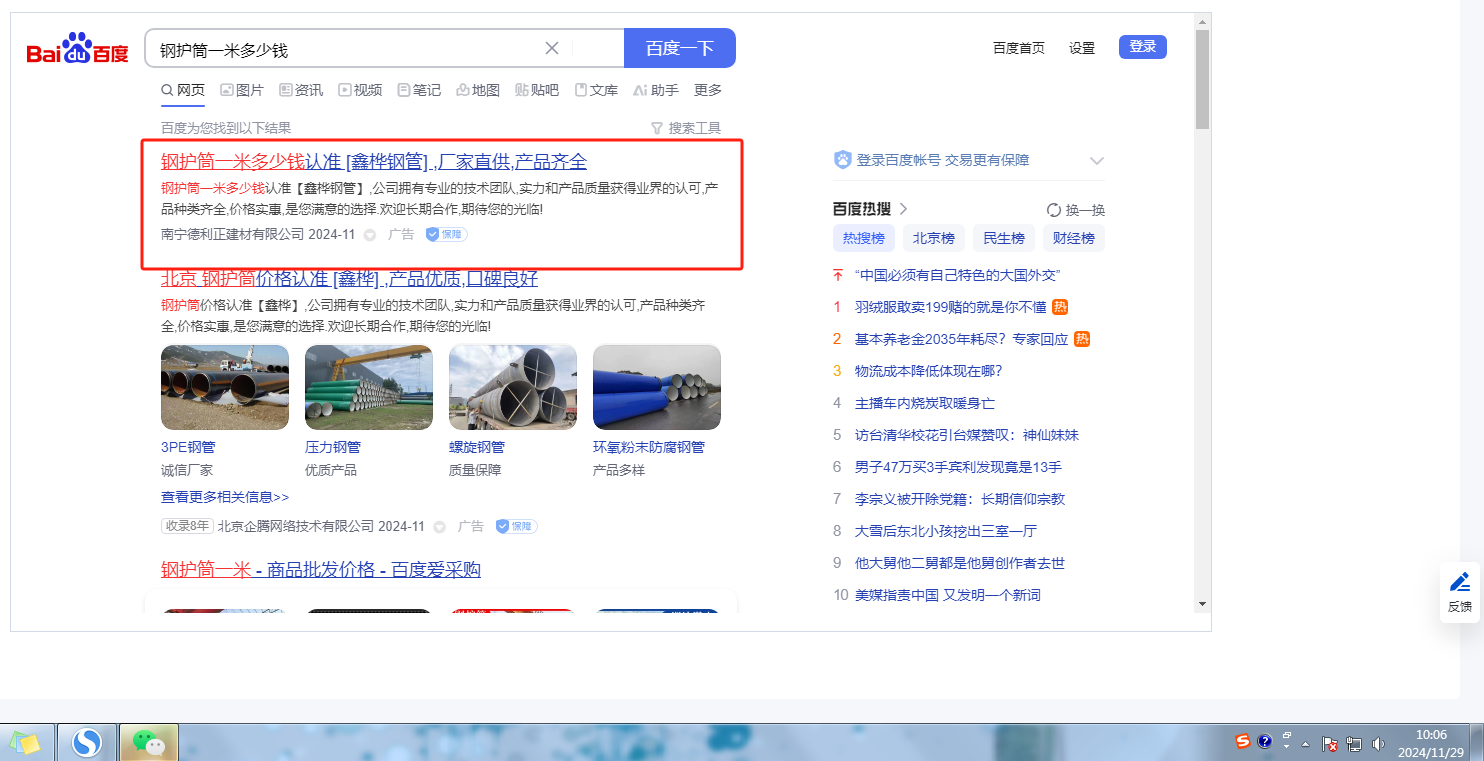Open WeChat from the taskbar
The image size is (1484, 761).
149,743
